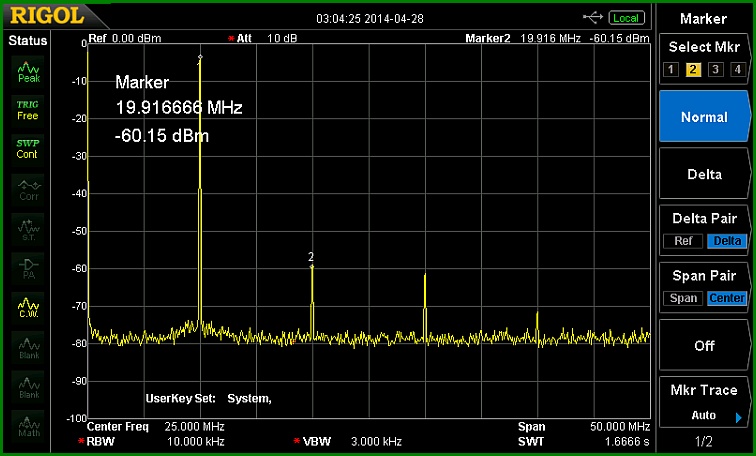Click the Marker2 19.916 MHz readout
The image size is (756, 456).
[x=557, y=38]
